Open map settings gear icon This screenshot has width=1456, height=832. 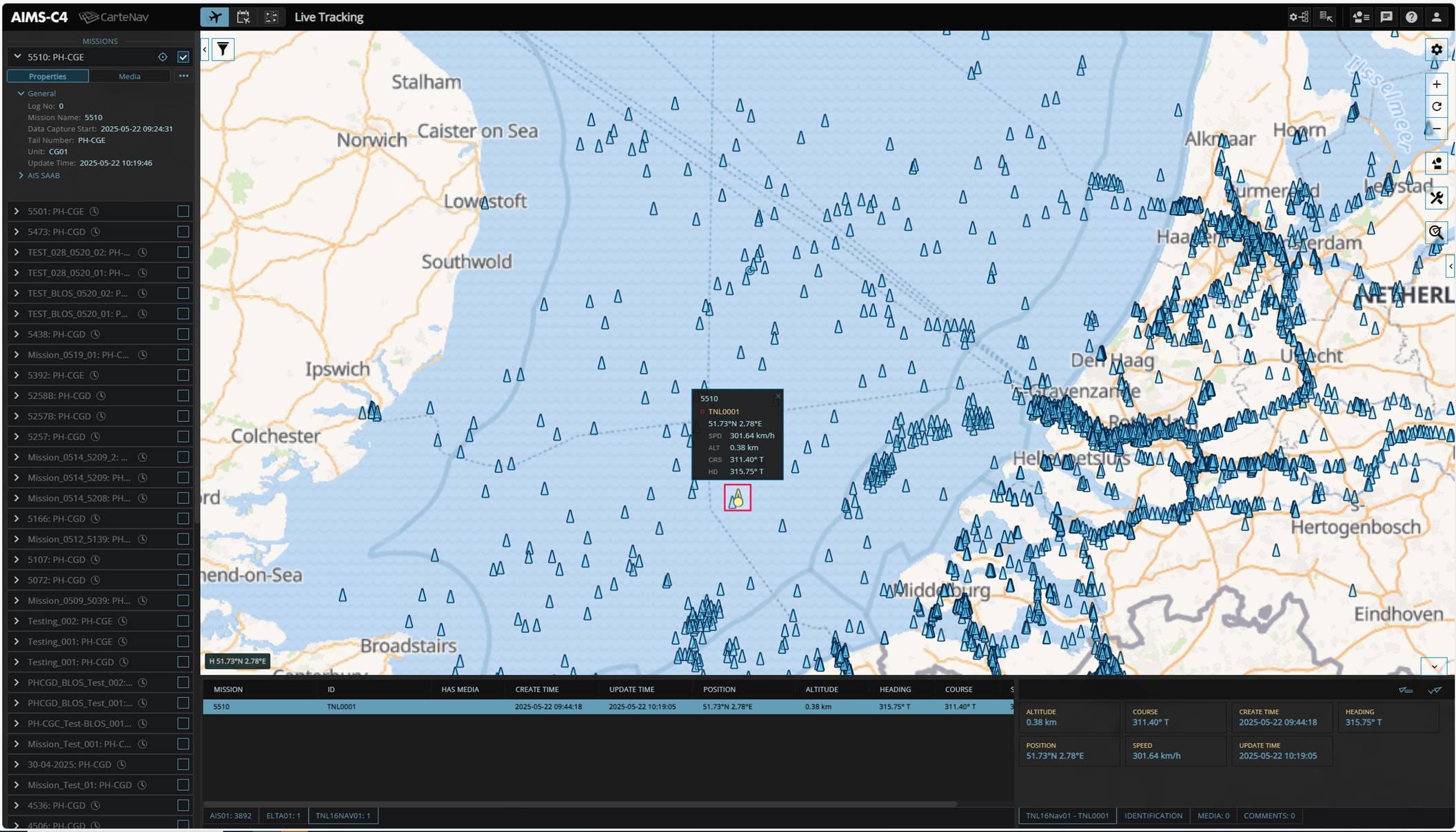pyautogui.click(x=1436, y=50)
